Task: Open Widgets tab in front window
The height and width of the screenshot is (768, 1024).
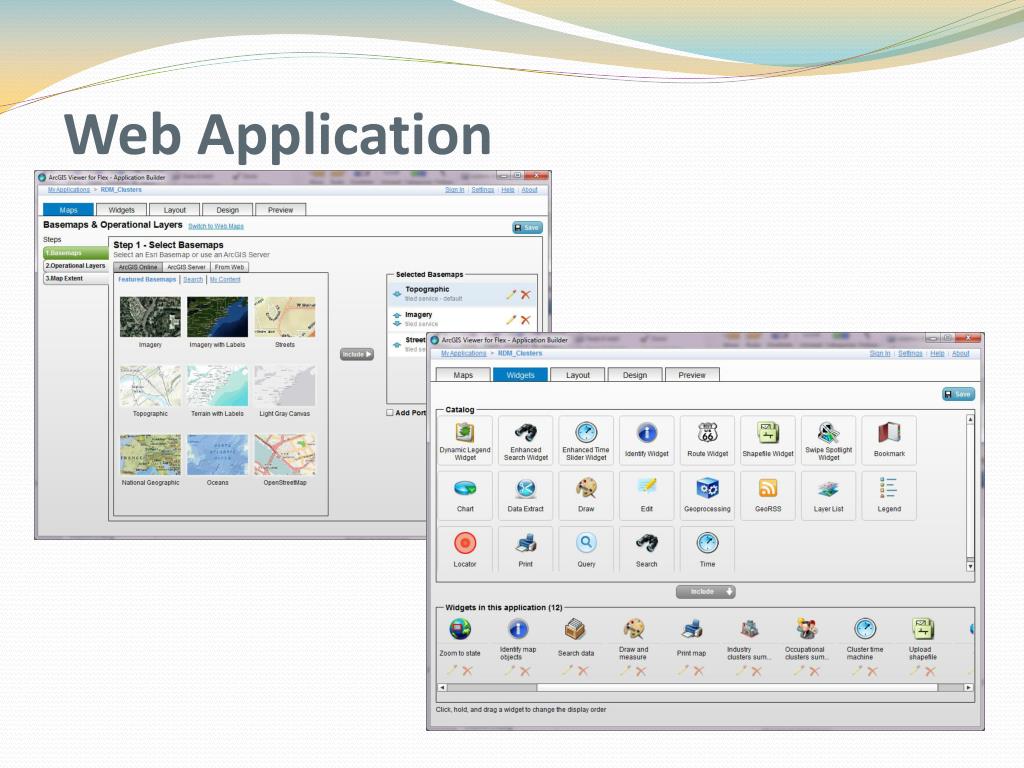Action: (520, 375)
